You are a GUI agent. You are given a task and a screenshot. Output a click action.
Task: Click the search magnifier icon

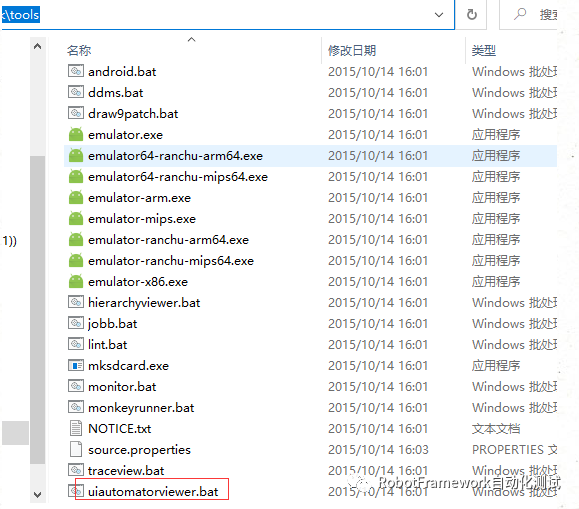[x=520, y=14]
